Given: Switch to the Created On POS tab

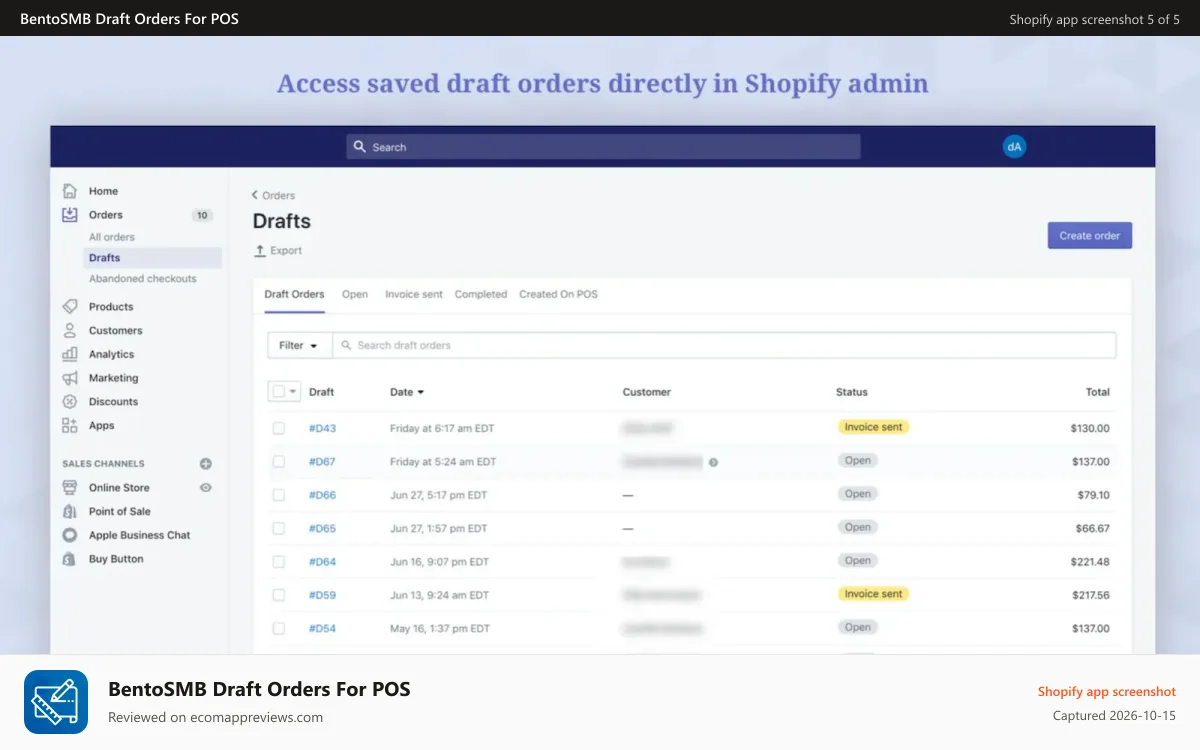Looking at the screenshot, I should point(558,294).
